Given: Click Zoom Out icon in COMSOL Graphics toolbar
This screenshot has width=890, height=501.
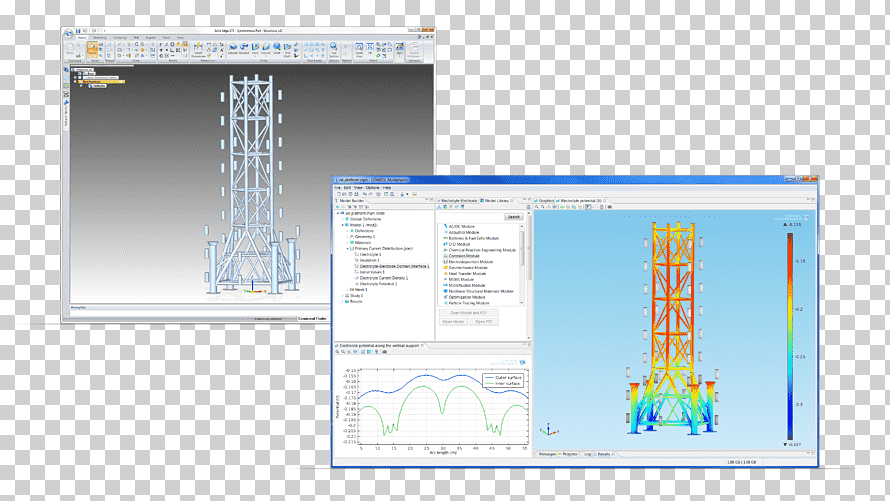Looking at the screenshot, I should tap(543, 207).
